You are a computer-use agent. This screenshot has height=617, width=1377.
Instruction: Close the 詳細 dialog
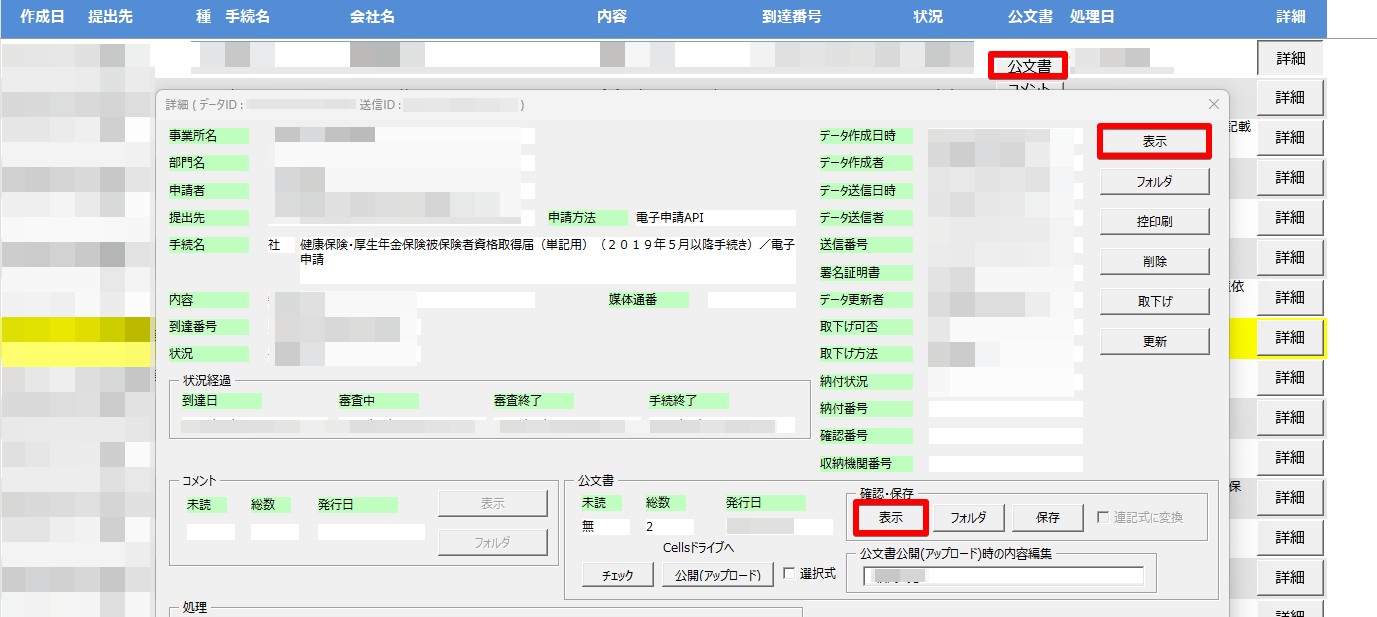(1213, 104)
